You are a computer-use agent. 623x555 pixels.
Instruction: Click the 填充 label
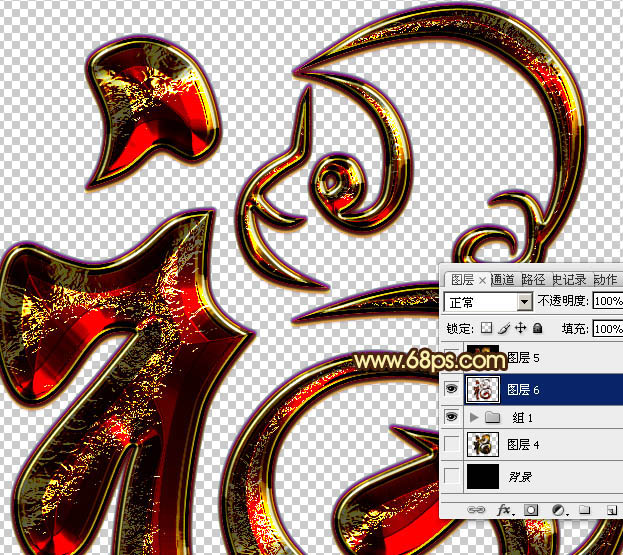[575, 329]
